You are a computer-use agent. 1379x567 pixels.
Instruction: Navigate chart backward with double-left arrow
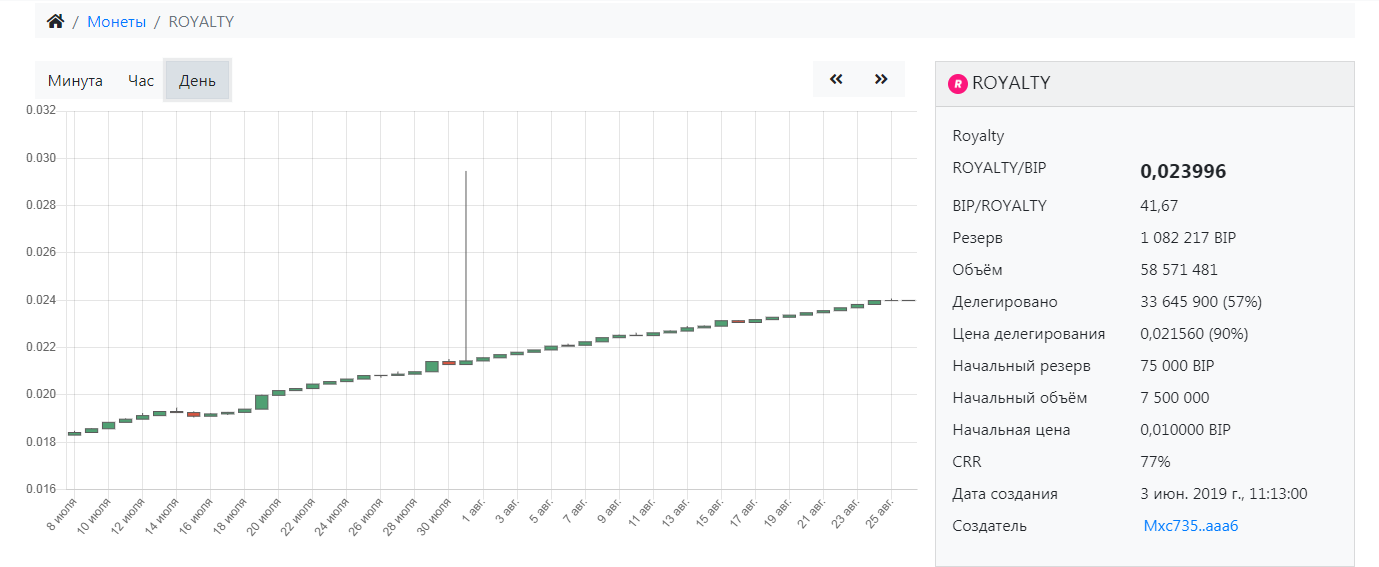click(x=837, y=79)
